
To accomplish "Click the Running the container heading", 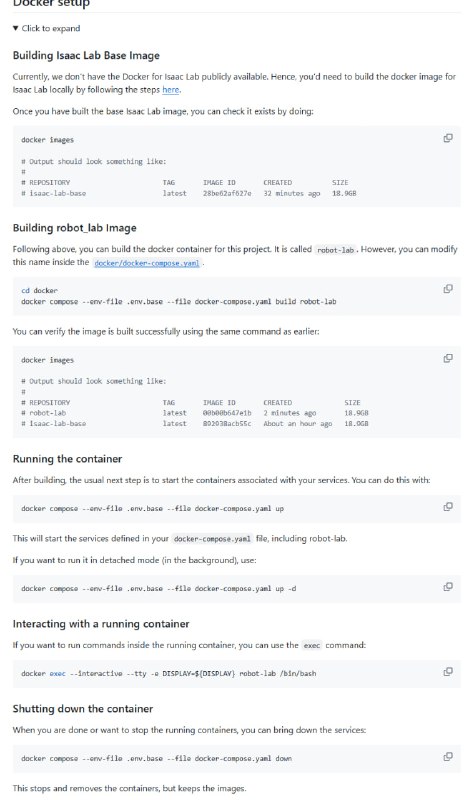I will (x=67, y=459).
